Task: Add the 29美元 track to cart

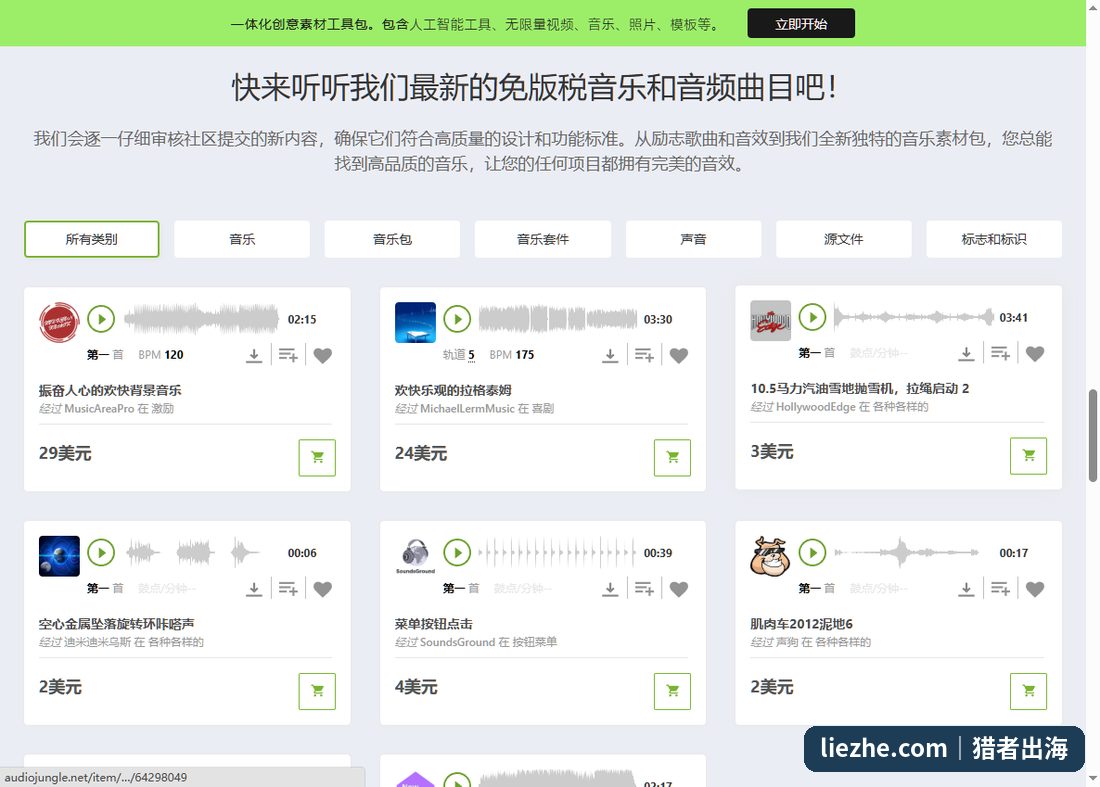Action: click(317, 457)
